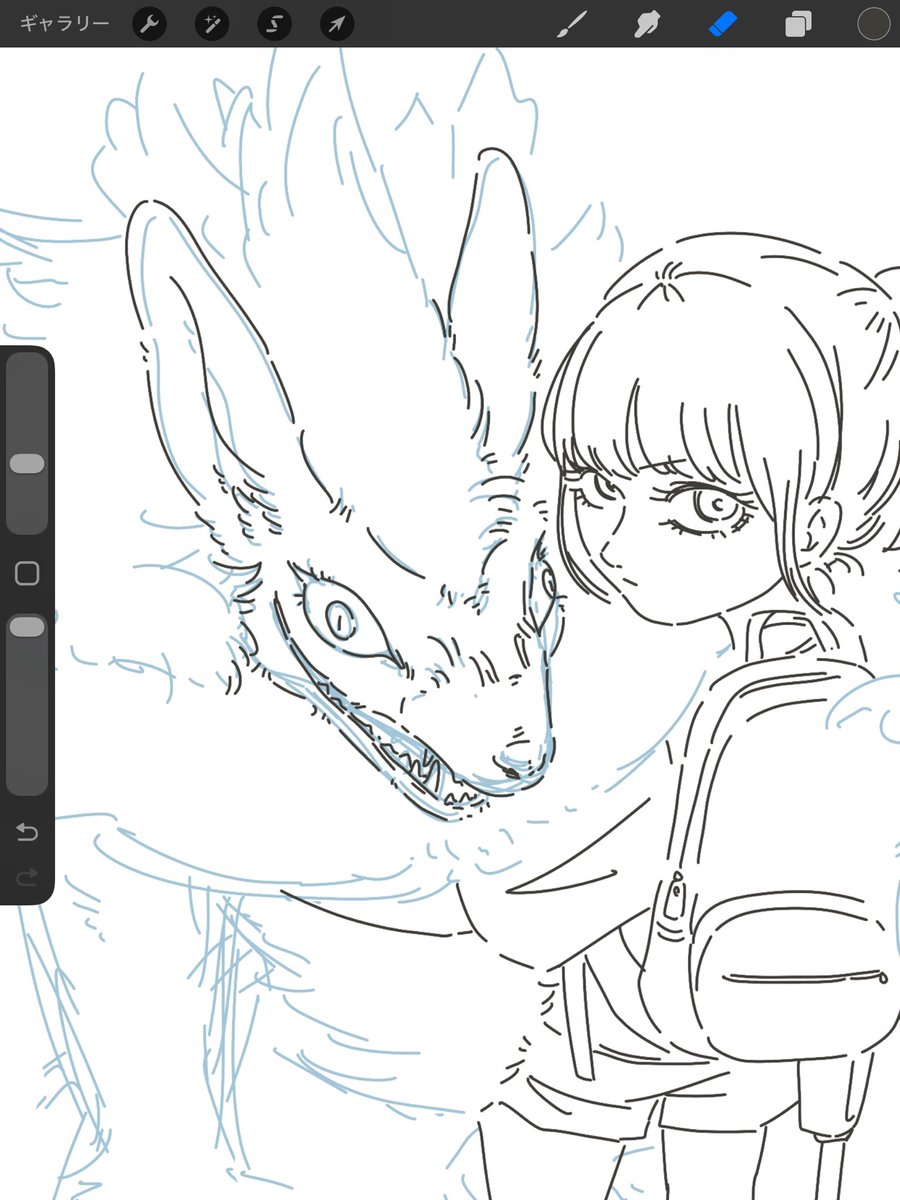The width and height of the screenshot is (900, 1200).
Task: Open the dark color swatch picker
Action: pos(874,24)
